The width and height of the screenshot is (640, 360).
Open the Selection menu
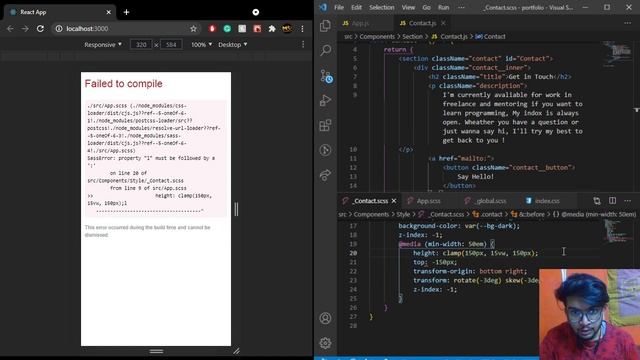[x=382, y=7]
